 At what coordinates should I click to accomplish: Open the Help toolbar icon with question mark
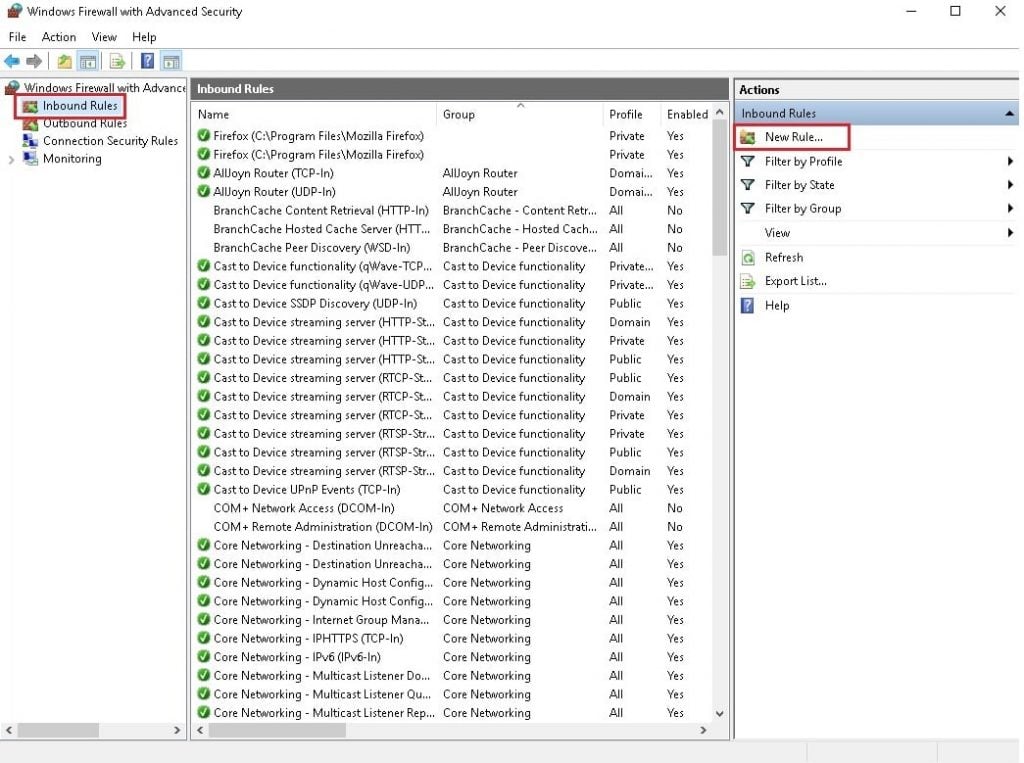(148, 61)
